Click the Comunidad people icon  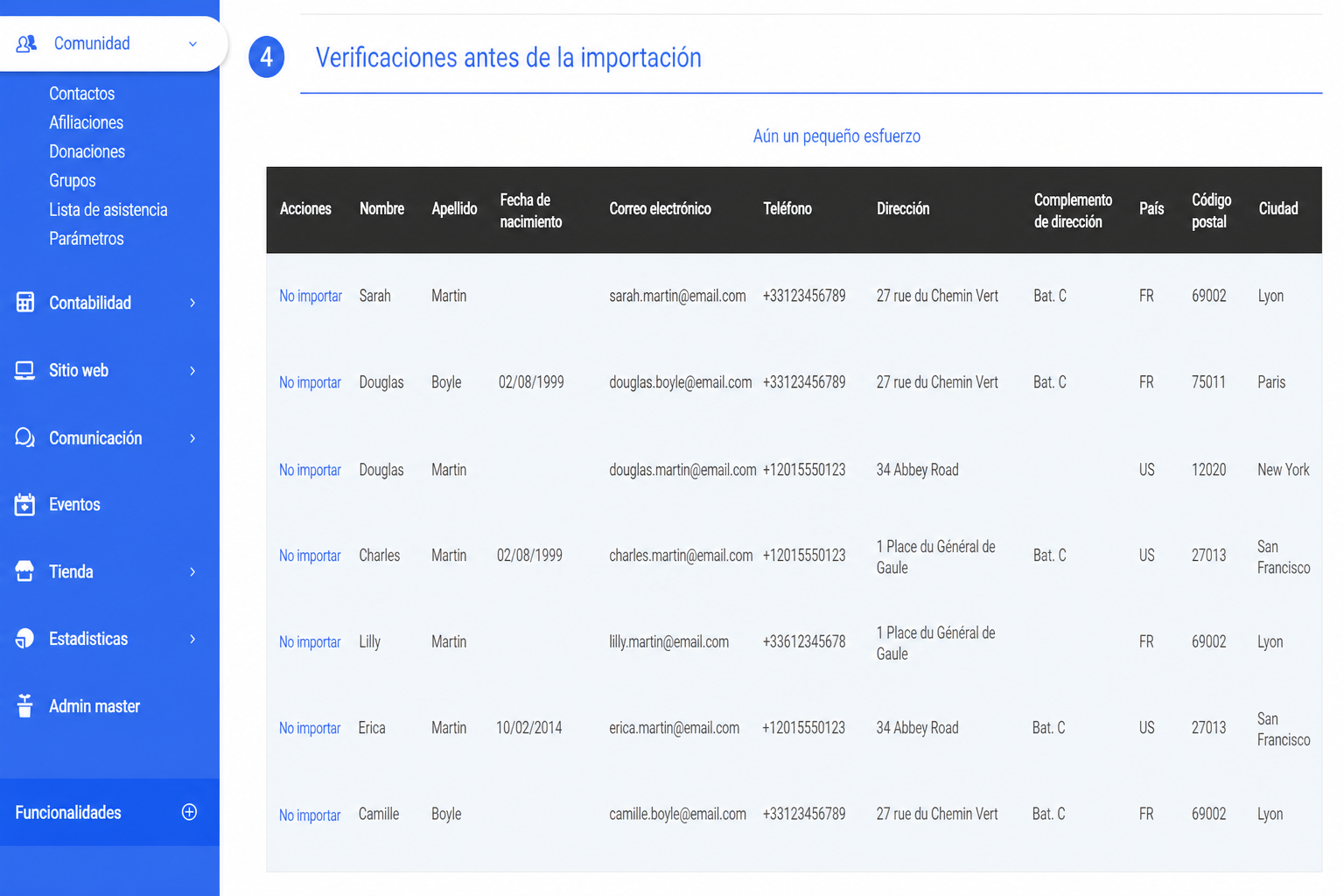26,43
